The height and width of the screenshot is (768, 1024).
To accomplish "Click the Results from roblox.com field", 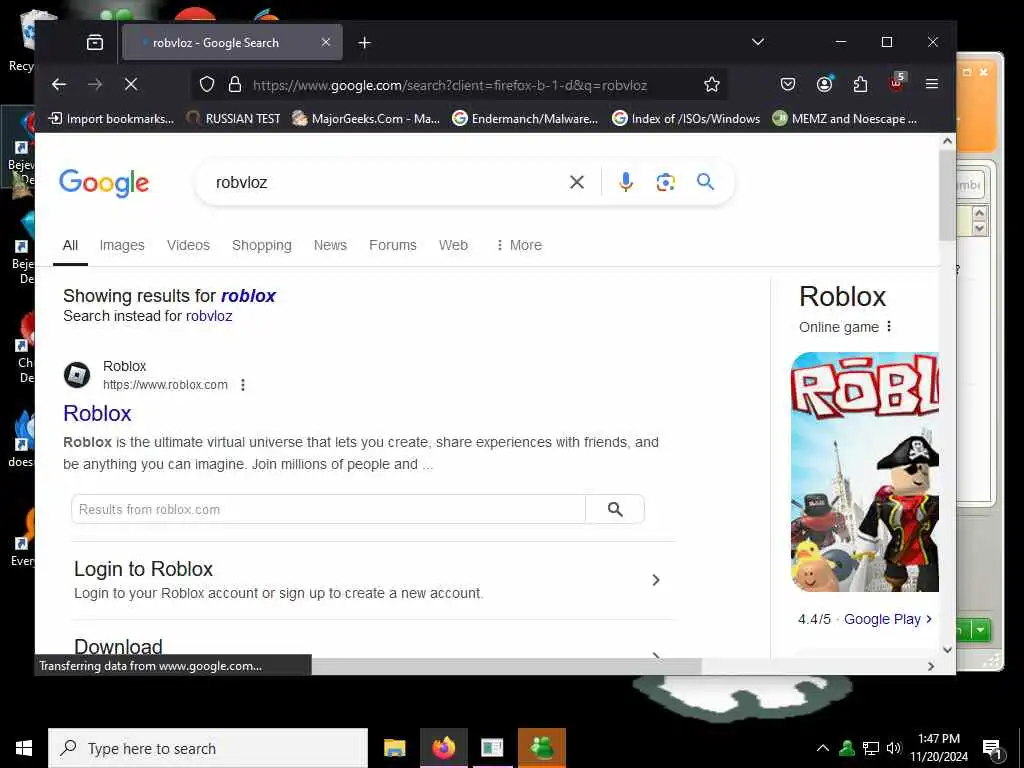I will (x=328, y=509).
